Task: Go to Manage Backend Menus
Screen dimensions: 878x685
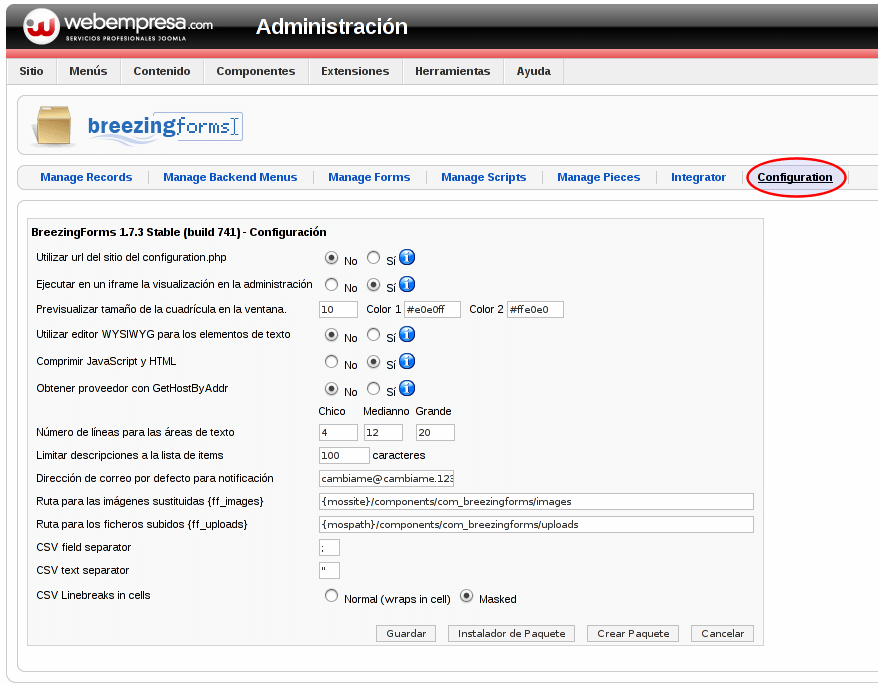Action: (x=230, y=177)
